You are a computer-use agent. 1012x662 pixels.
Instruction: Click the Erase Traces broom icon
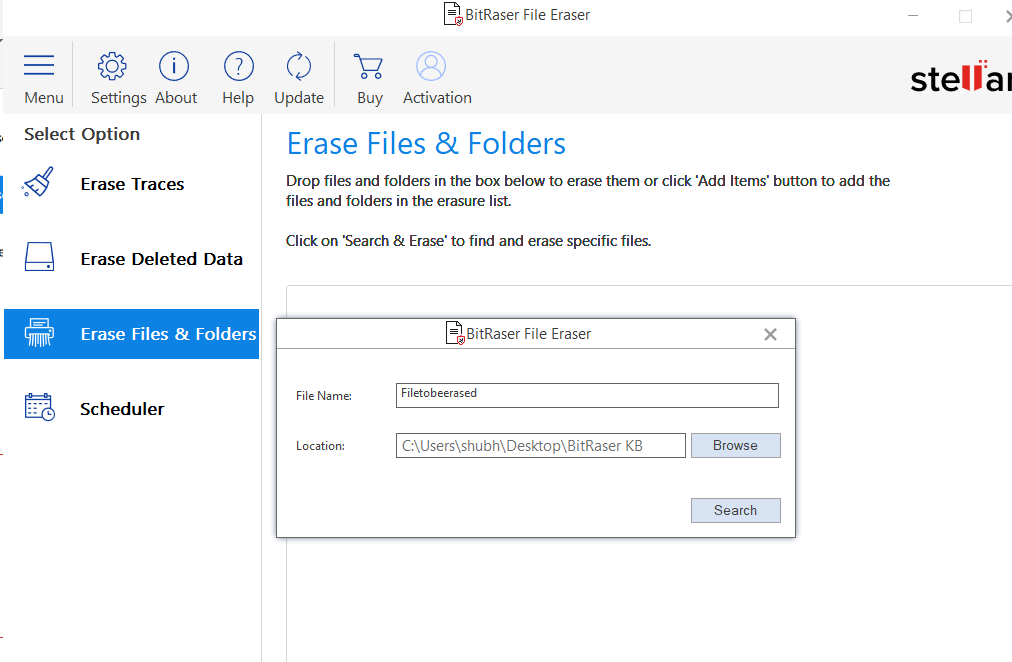tap(39, 184)
